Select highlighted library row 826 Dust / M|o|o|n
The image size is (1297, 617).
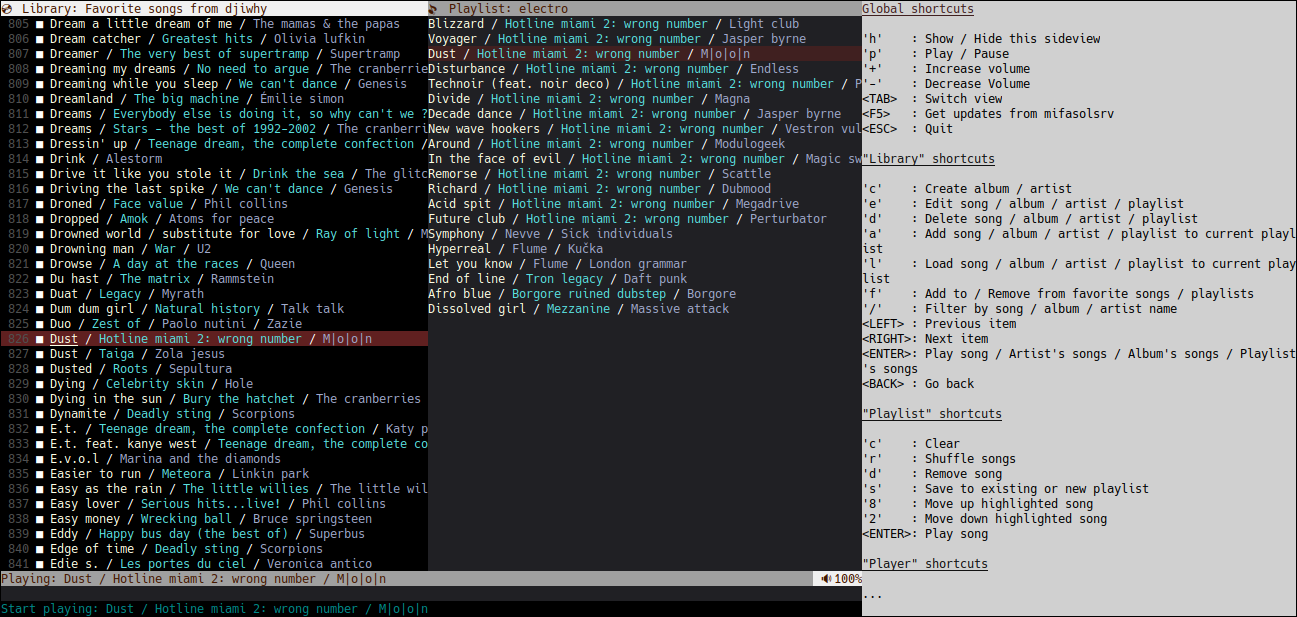(x=214, y=339)
